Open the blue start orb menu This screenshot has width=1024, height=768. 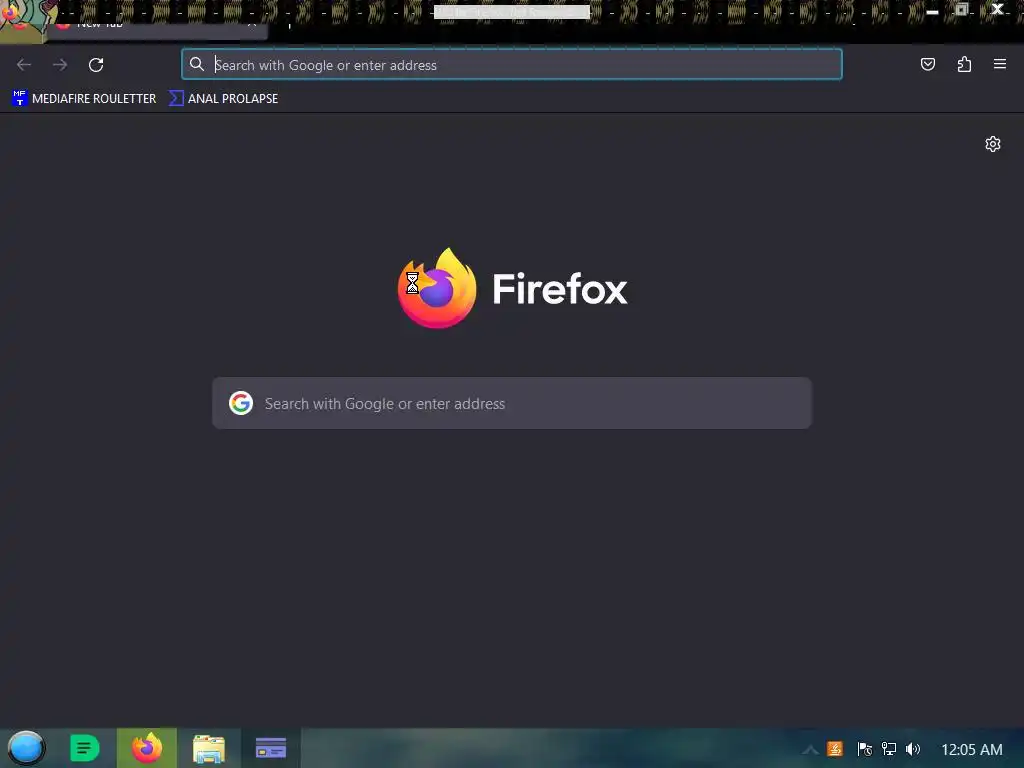26,748
